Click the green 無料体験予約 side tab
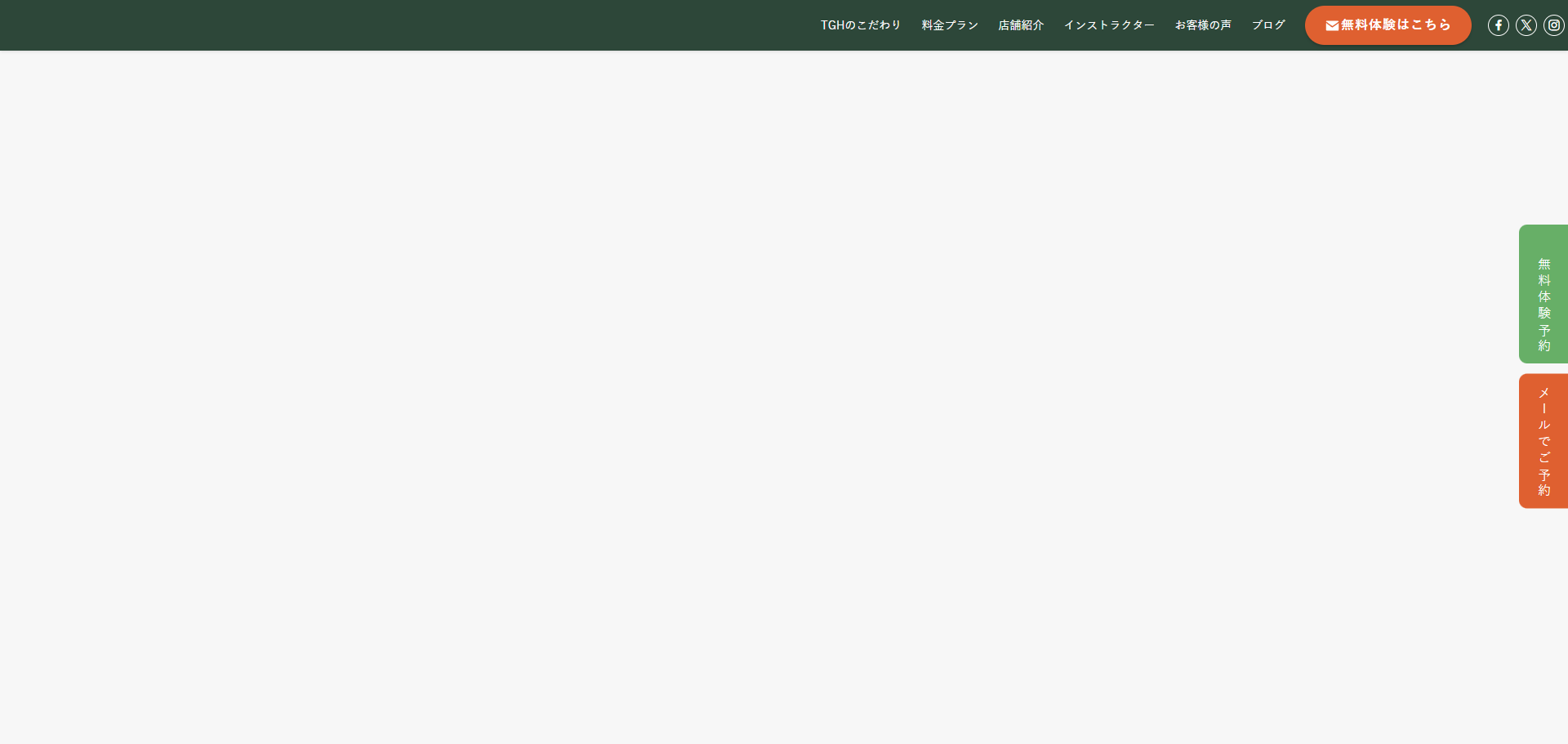 (1543, 294)
